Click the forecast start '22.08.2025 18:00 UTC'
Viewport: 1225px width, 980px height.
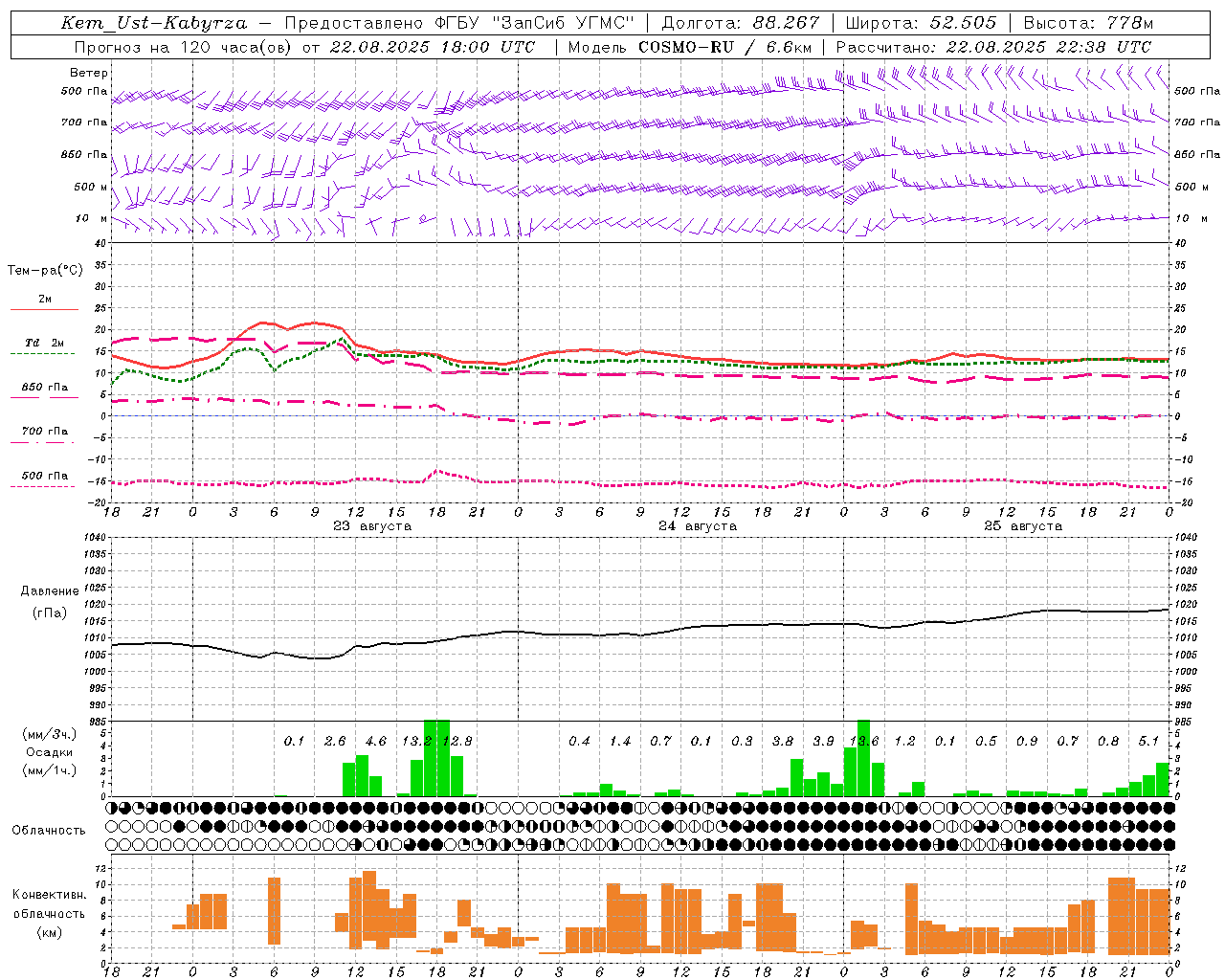pyautogui.click(x=433, y=47)
